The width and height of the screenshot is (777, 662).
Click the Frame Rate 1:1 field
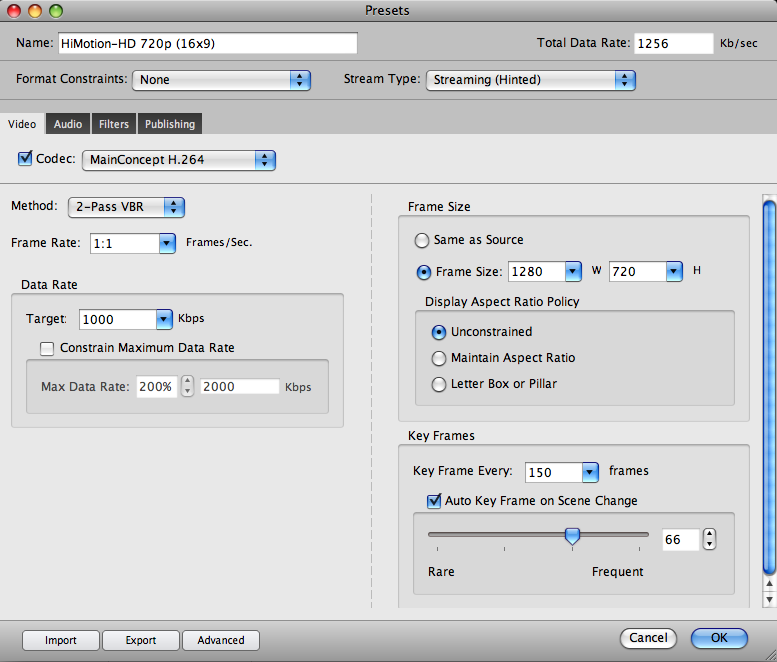(x=125, y=243)
